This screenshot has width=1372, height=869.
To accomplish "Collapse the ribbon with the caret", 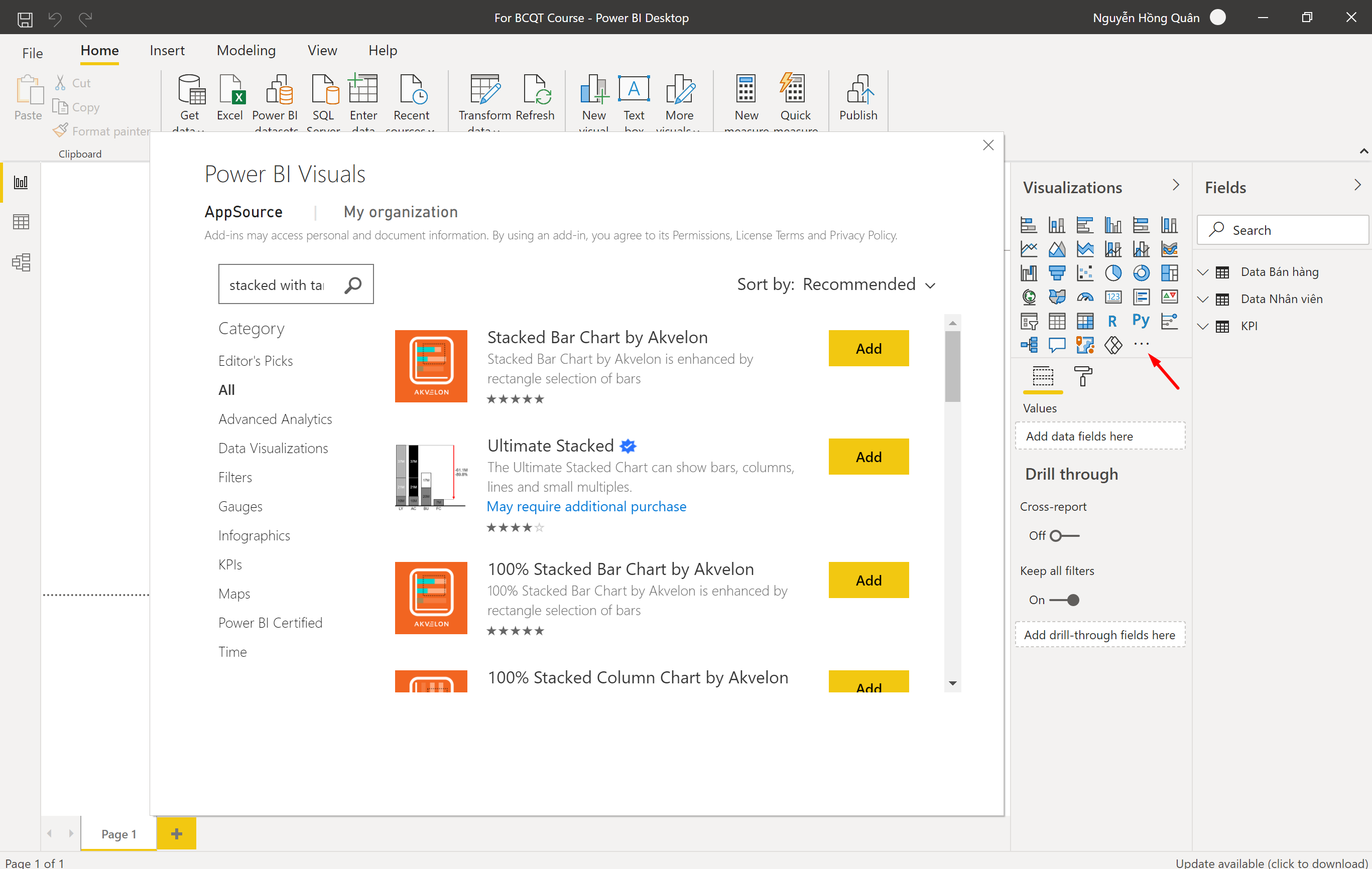I will tap(1363, 152).
